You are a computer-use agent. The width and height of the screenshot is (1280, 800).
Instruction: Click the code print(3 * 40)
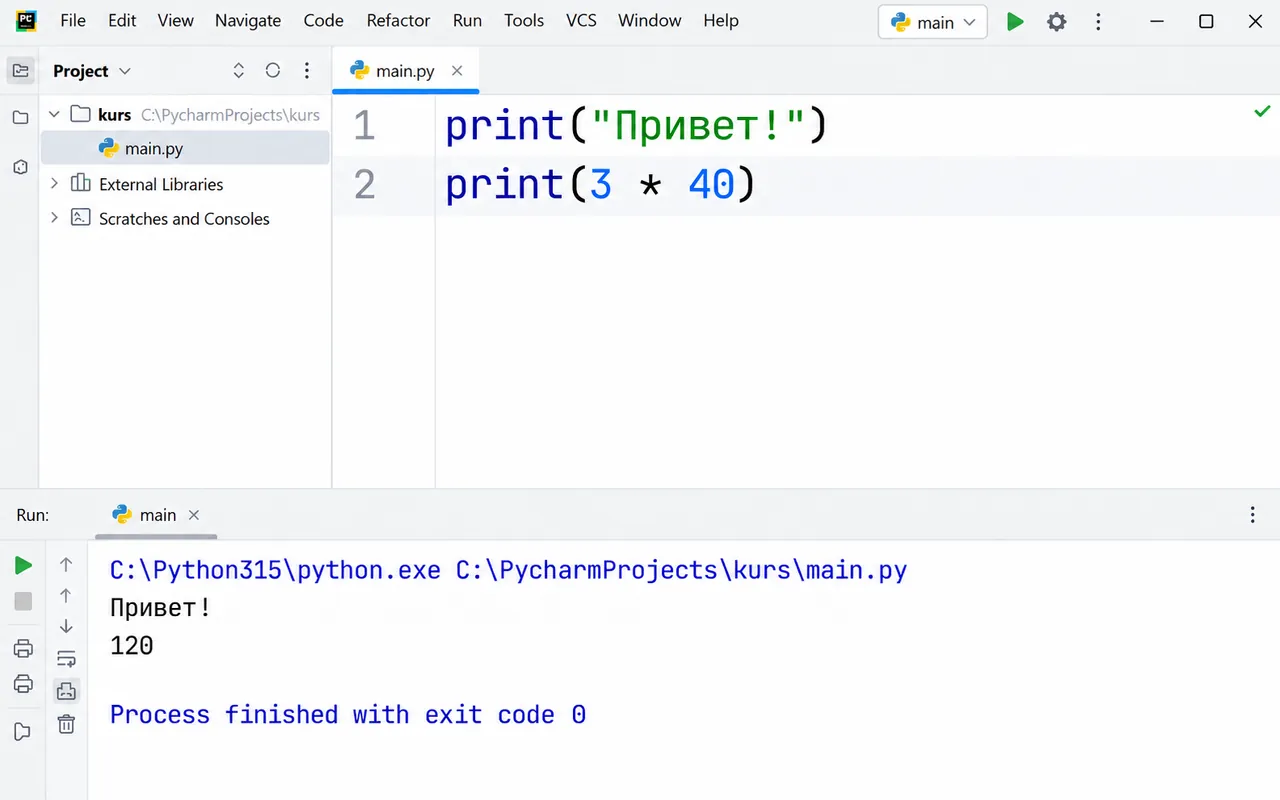(x=600, y=185)
